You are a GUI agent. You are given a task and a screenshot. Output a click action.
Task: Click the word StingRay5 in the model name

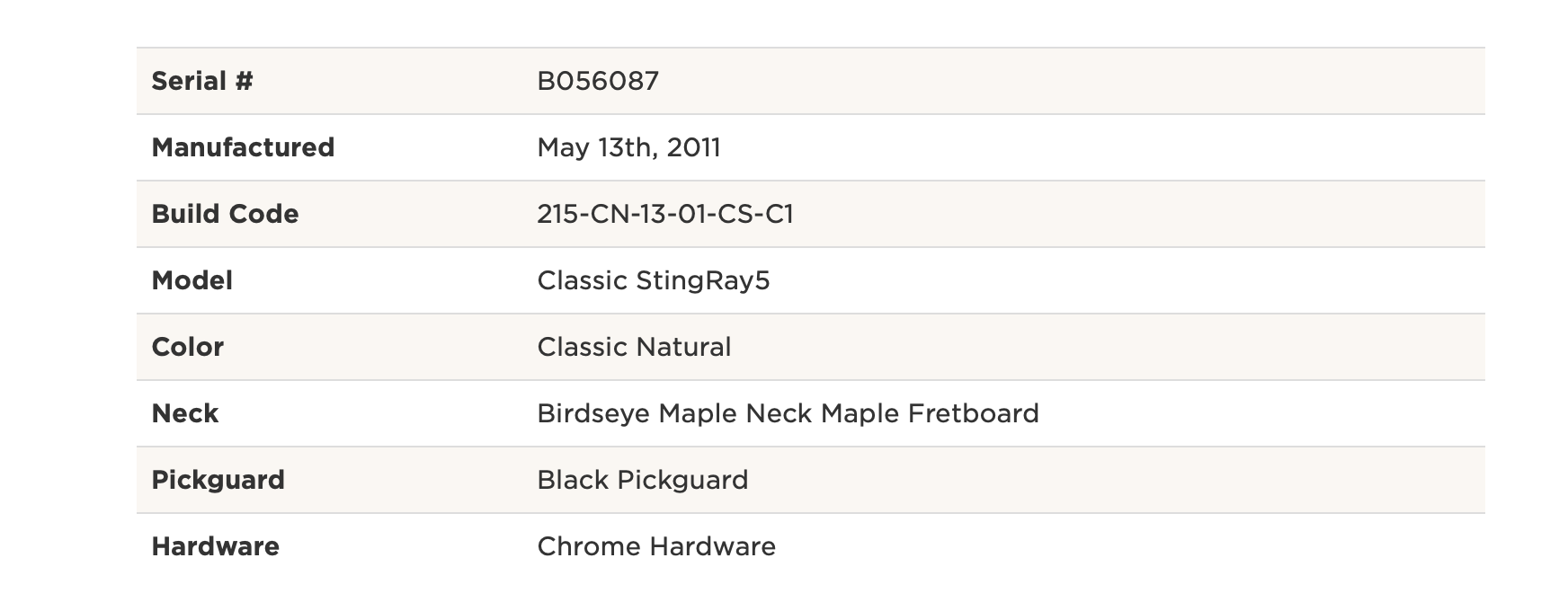[703, 280]
